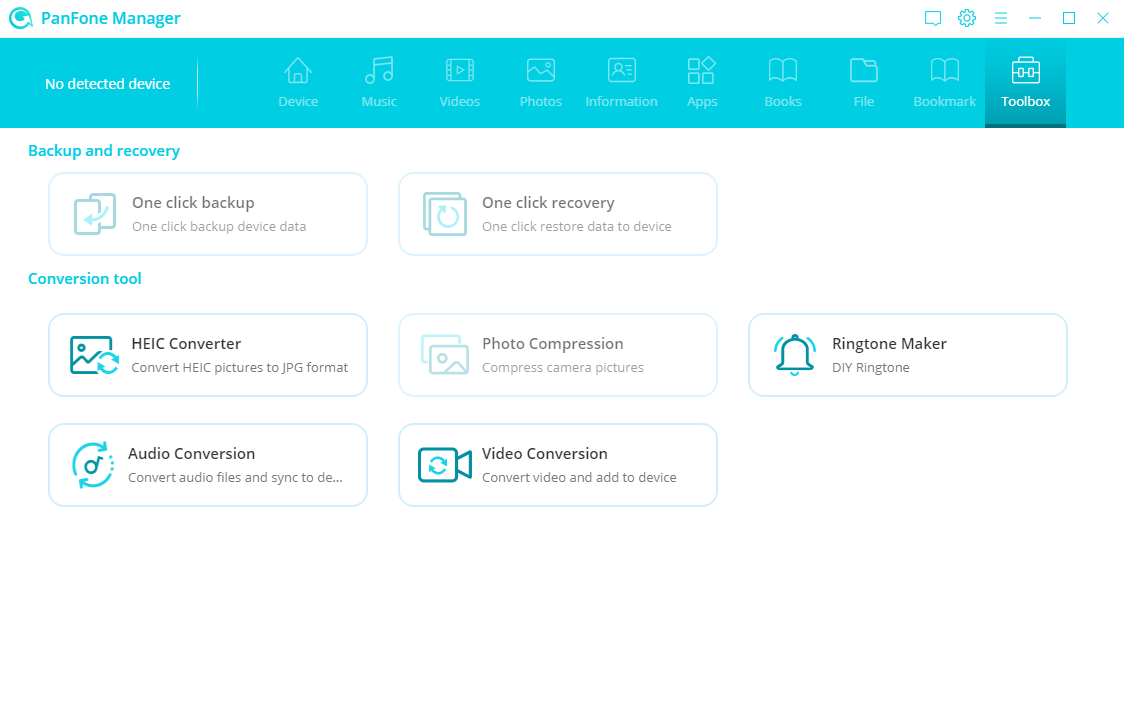Switch to the Music tab label
Viewport: 1124px width, 715px height.
pos(379,102)
